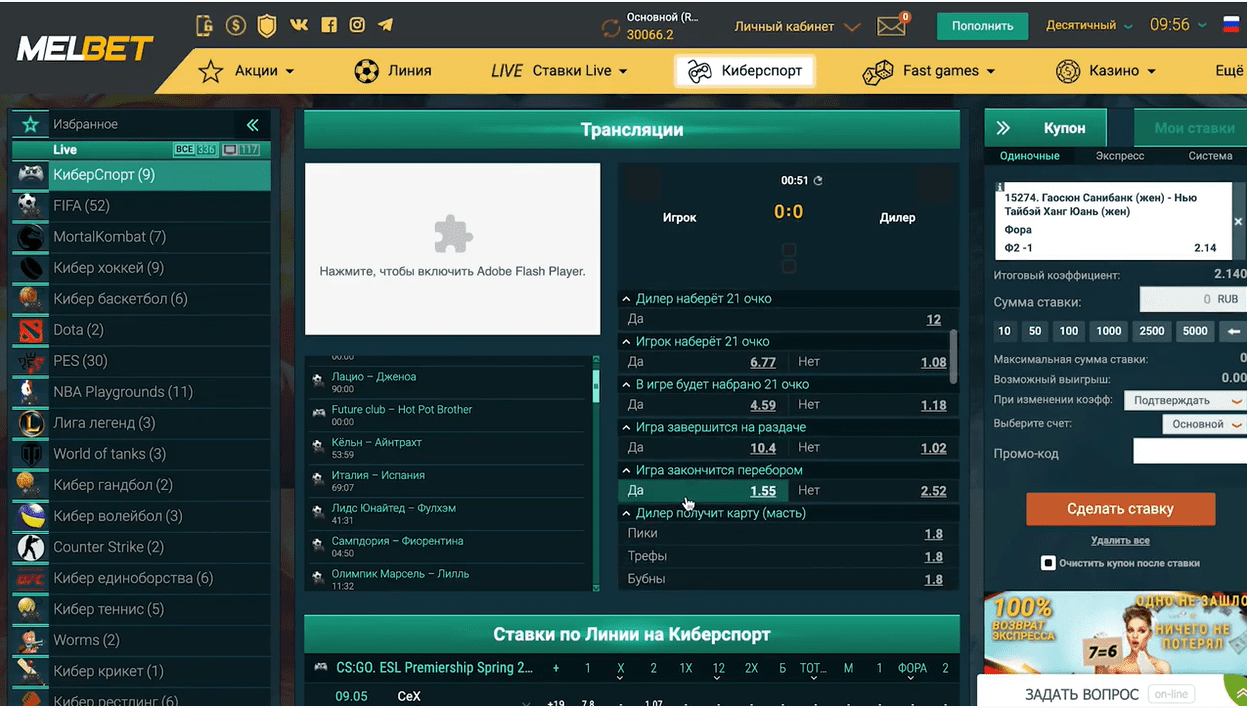Open the Telegram channel icon
1247x708 pixels.
[385, 26]
